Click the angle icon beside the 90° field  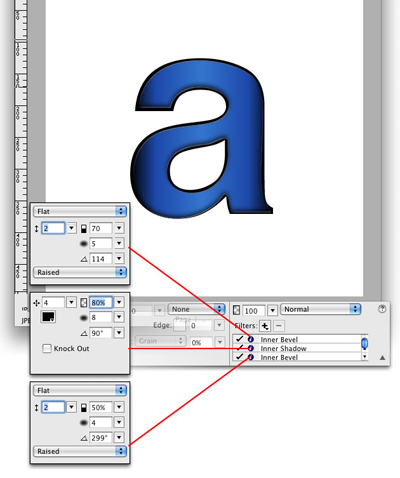[x=84, y=333]
